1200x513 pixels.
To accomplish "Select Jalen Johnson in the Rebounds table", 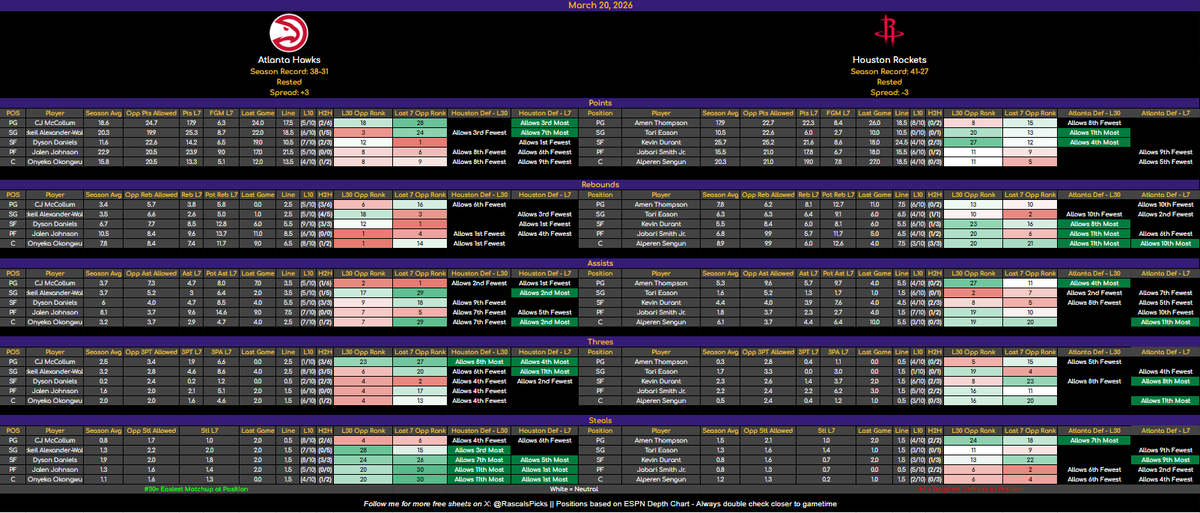I will (x=53, y=232).
